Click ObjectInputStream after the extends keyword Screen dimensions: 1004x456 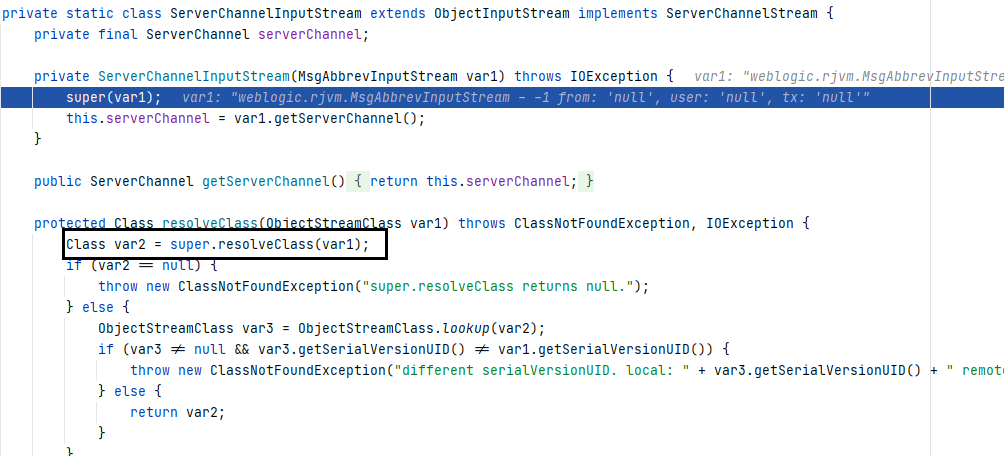(x=501, y=13)
